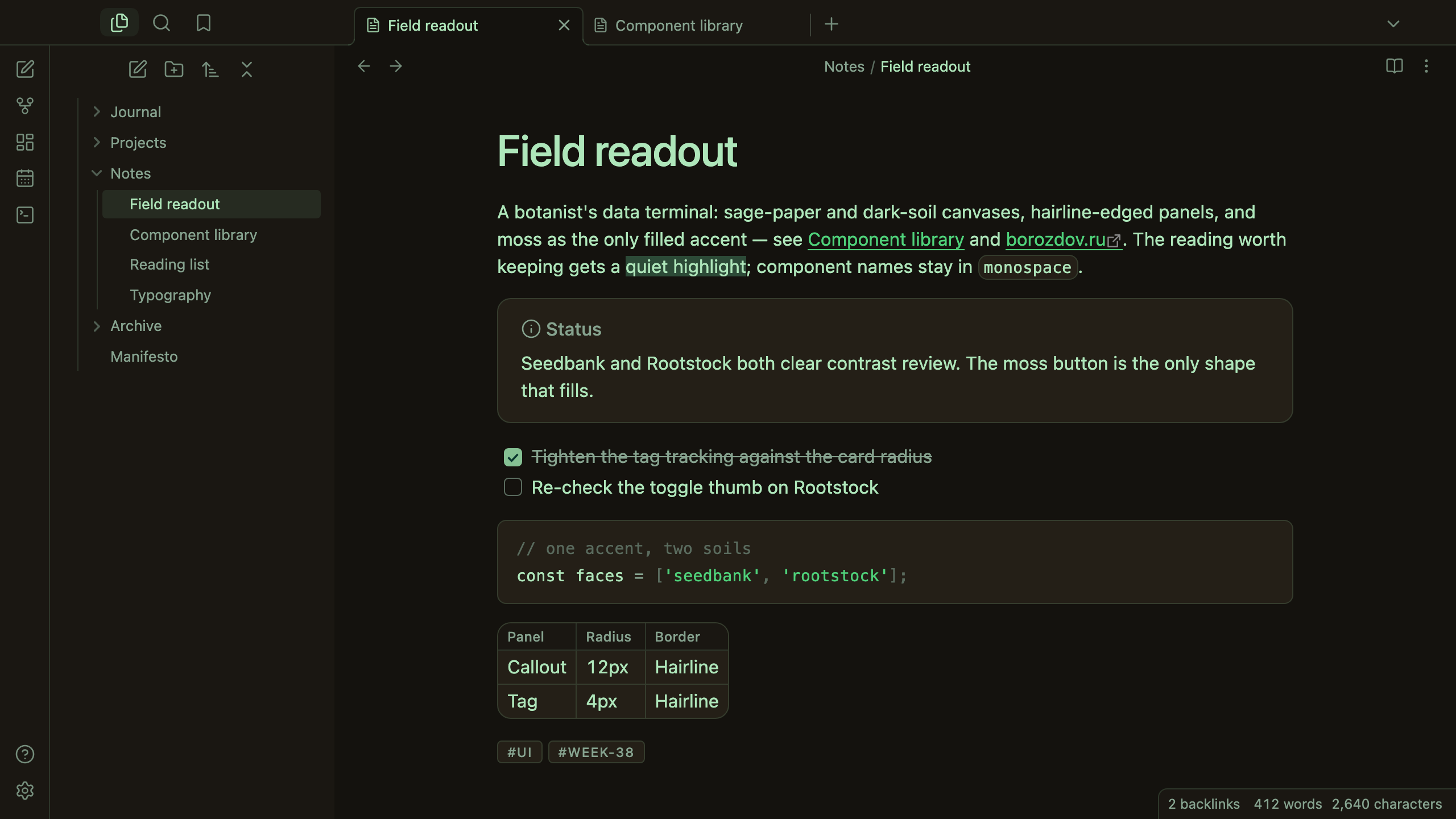Follow the Component library internal link
This screenshot has height=819, width=1456.
(886, 239)
